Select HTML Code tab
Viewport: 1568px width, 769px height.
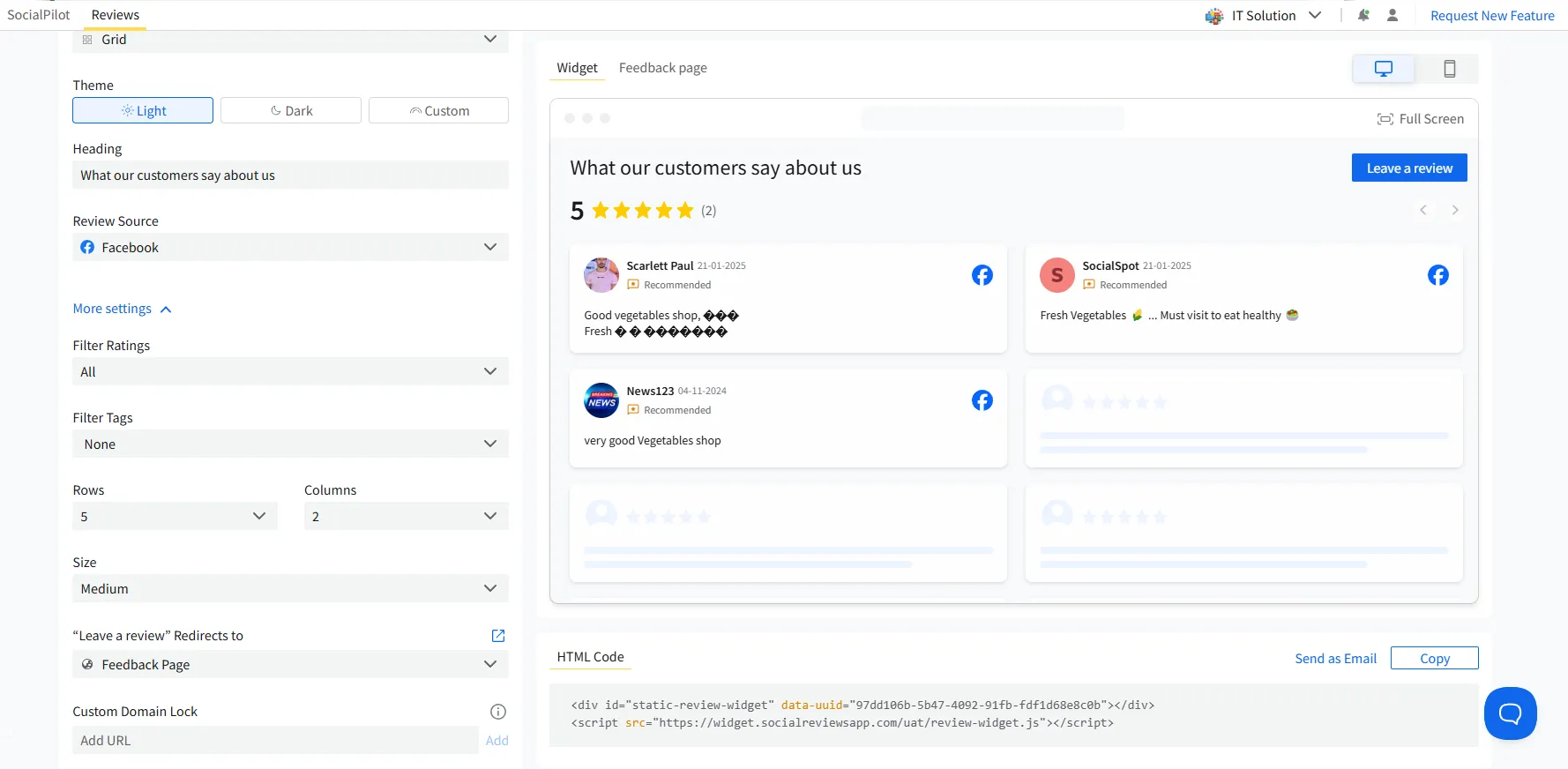pyautogui.click(x=591, y=657)
